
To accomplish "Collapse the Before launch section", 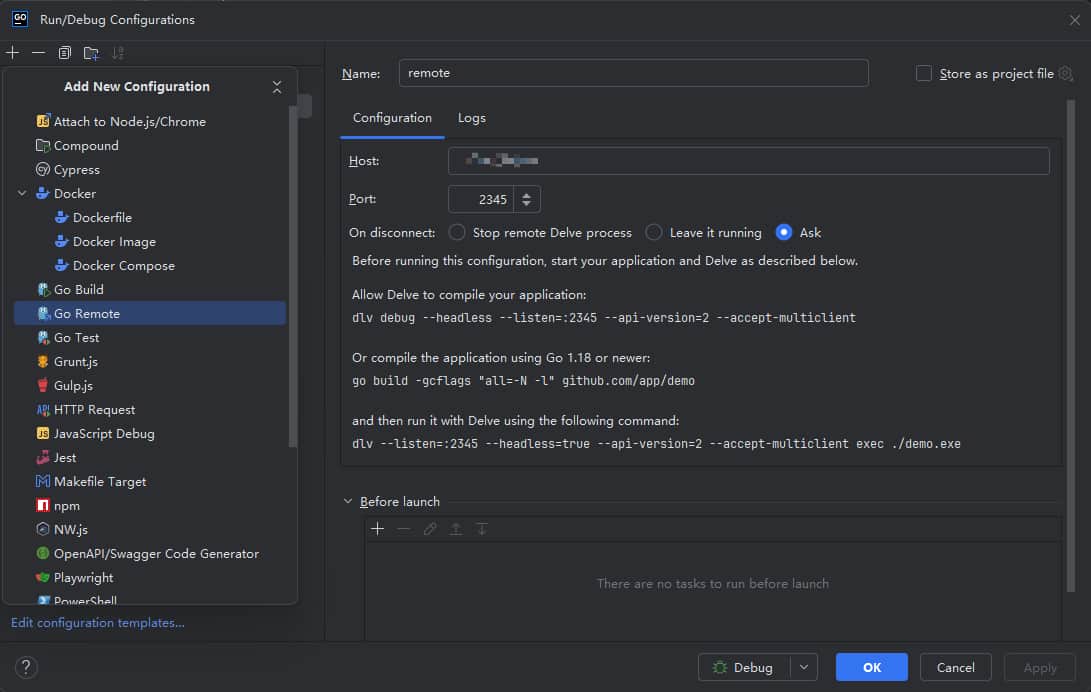I will pyautogui.click(x=348, y=501).
